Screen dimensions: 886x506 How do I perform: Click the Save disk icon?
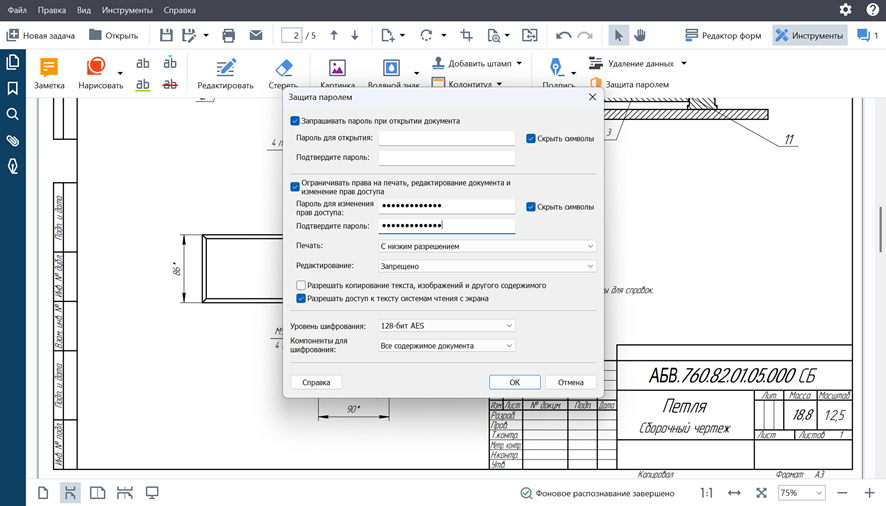tap(166, 35)
